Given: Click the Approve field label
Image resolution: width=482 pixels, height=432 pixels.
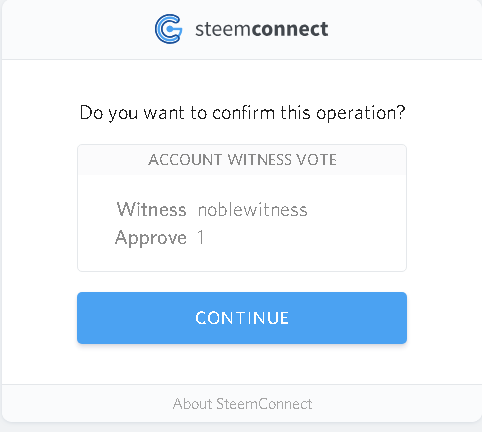Looking at the screenshot, I should point(151,238).
